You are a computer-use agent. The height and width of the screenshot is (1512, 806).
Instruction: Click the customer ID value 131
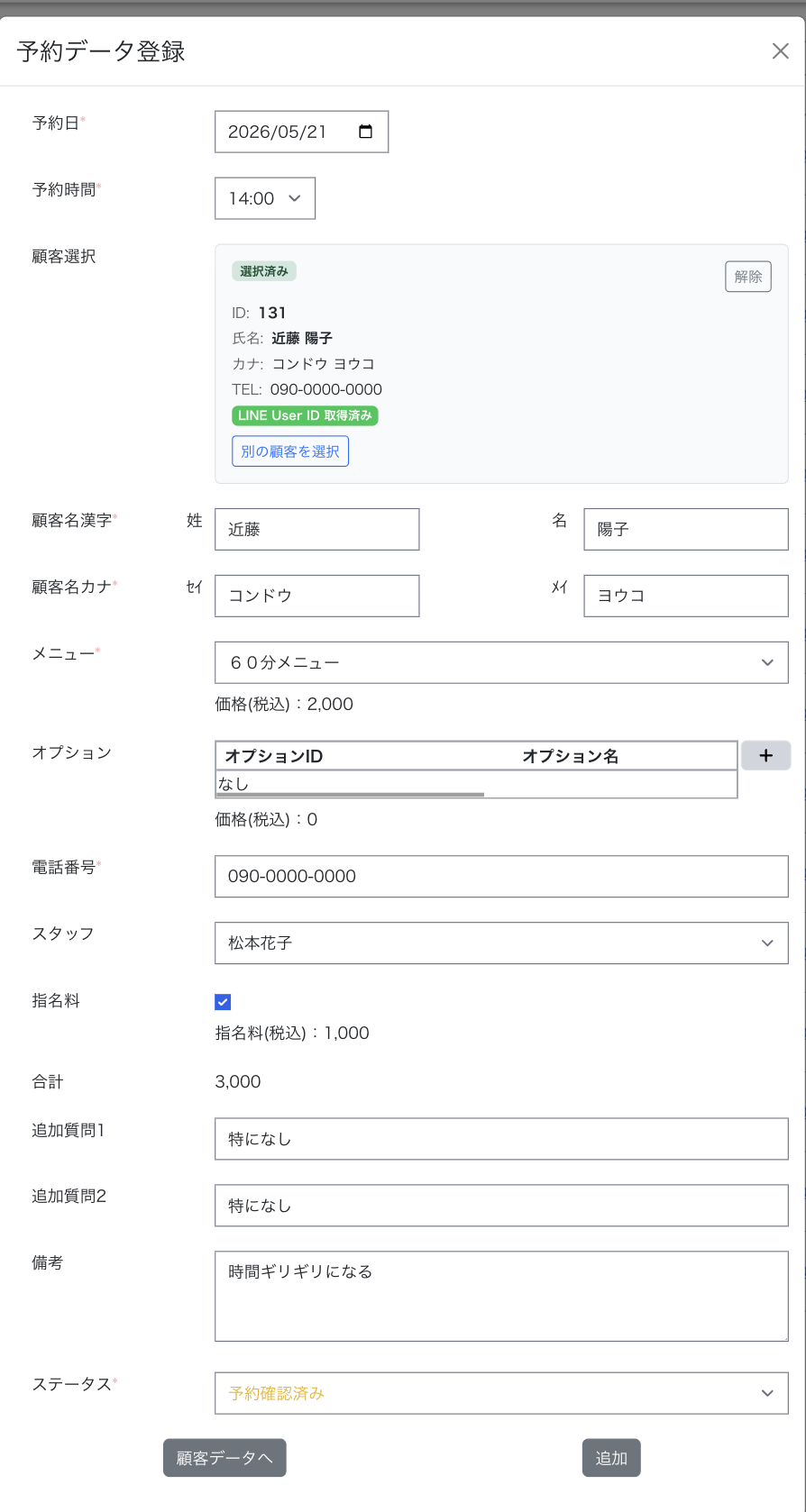coord(271,313)
